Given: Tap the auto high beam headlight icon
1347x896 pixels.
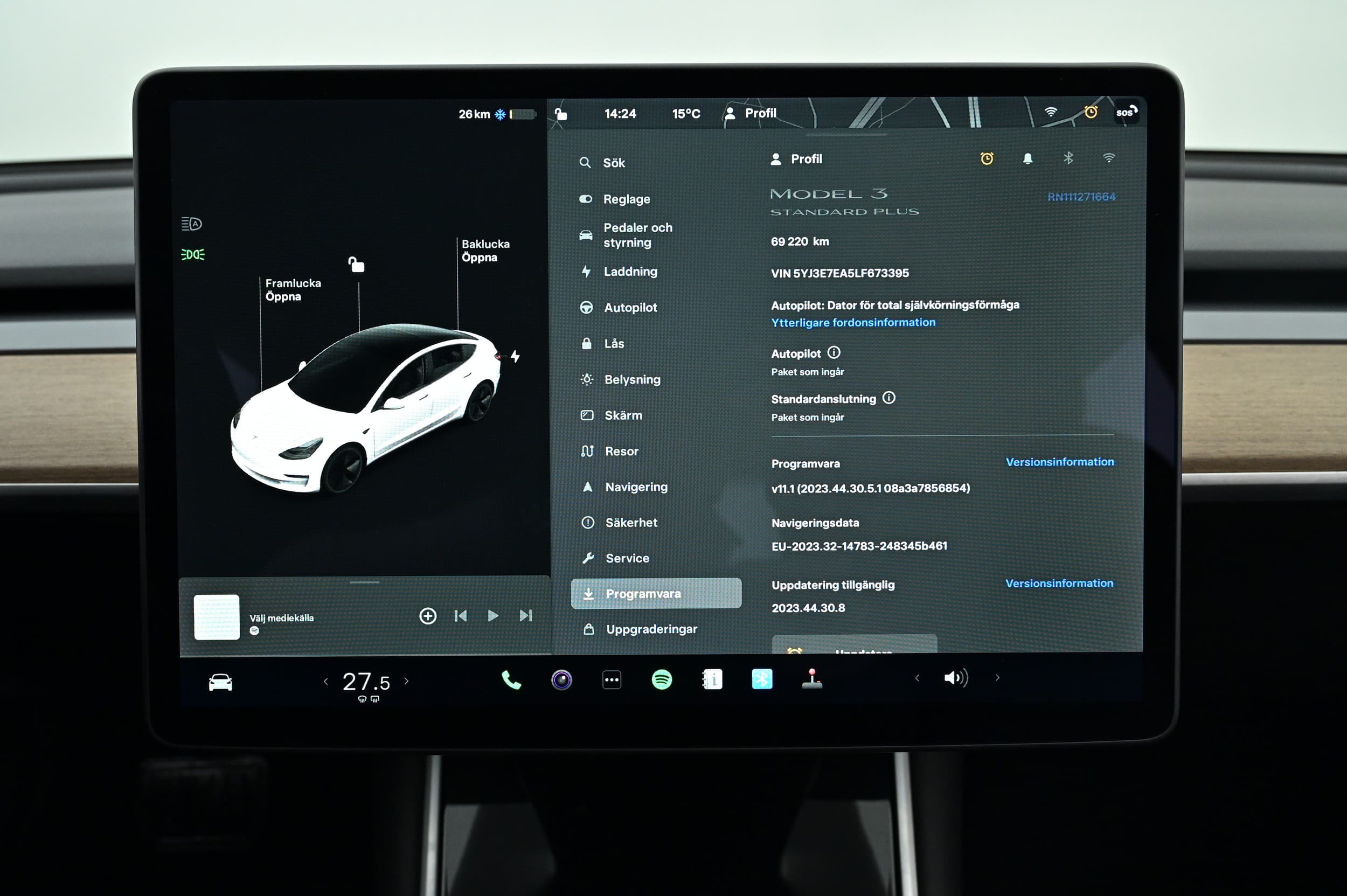Looking at the screenshot, I should (x=191, y=224).
